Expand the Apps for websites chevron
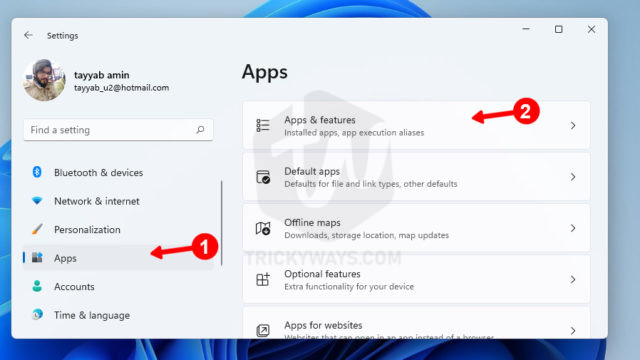Viewport: 640px width, 360px height. [573, 331]
